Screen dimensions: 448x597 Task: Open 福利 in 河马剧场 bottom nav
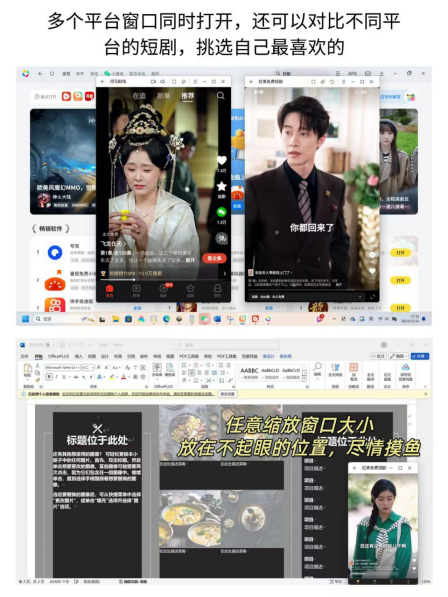pyautogui.click(x=164, y=291)
